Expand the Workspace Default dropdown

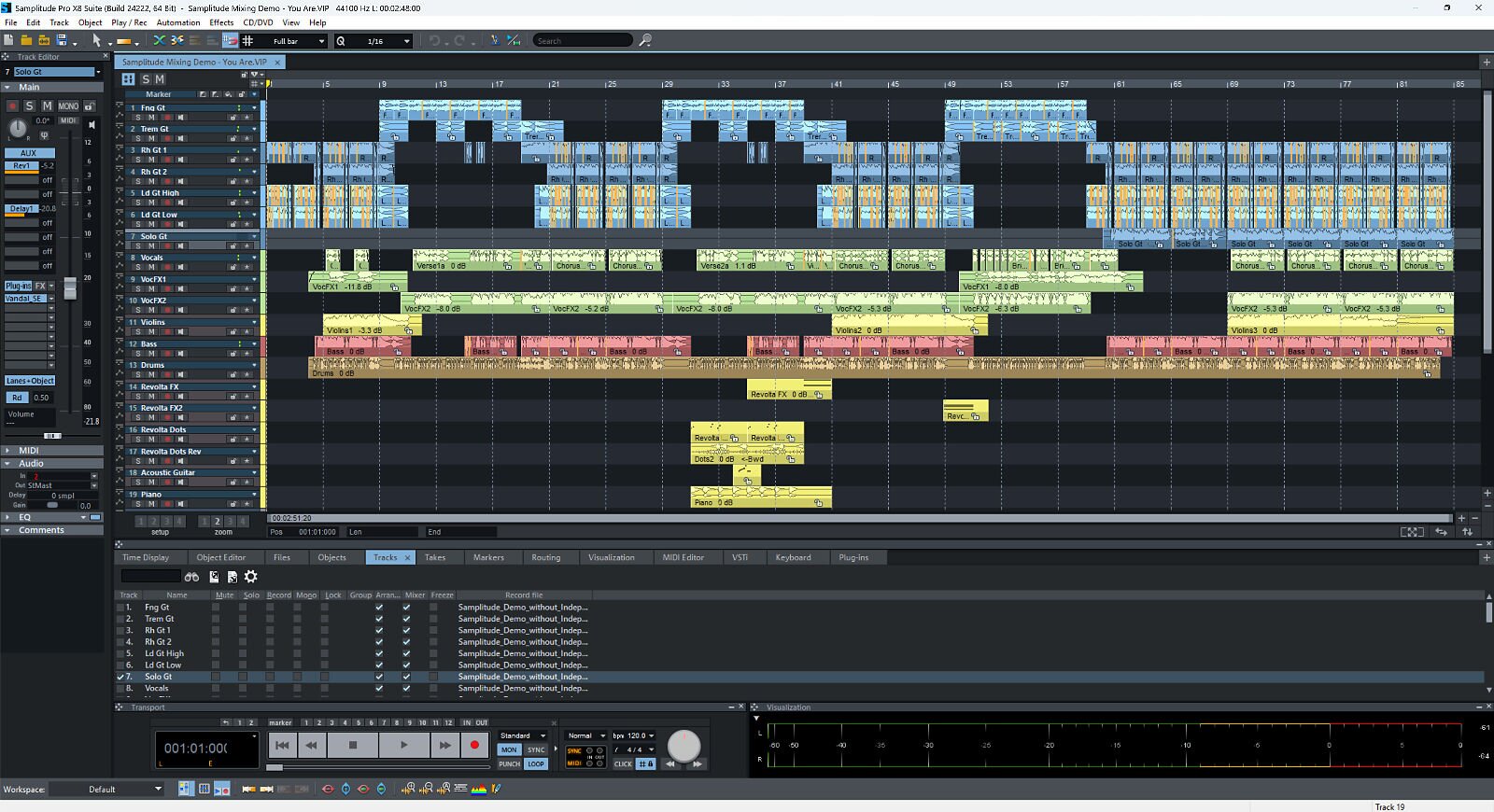[158, 789]
